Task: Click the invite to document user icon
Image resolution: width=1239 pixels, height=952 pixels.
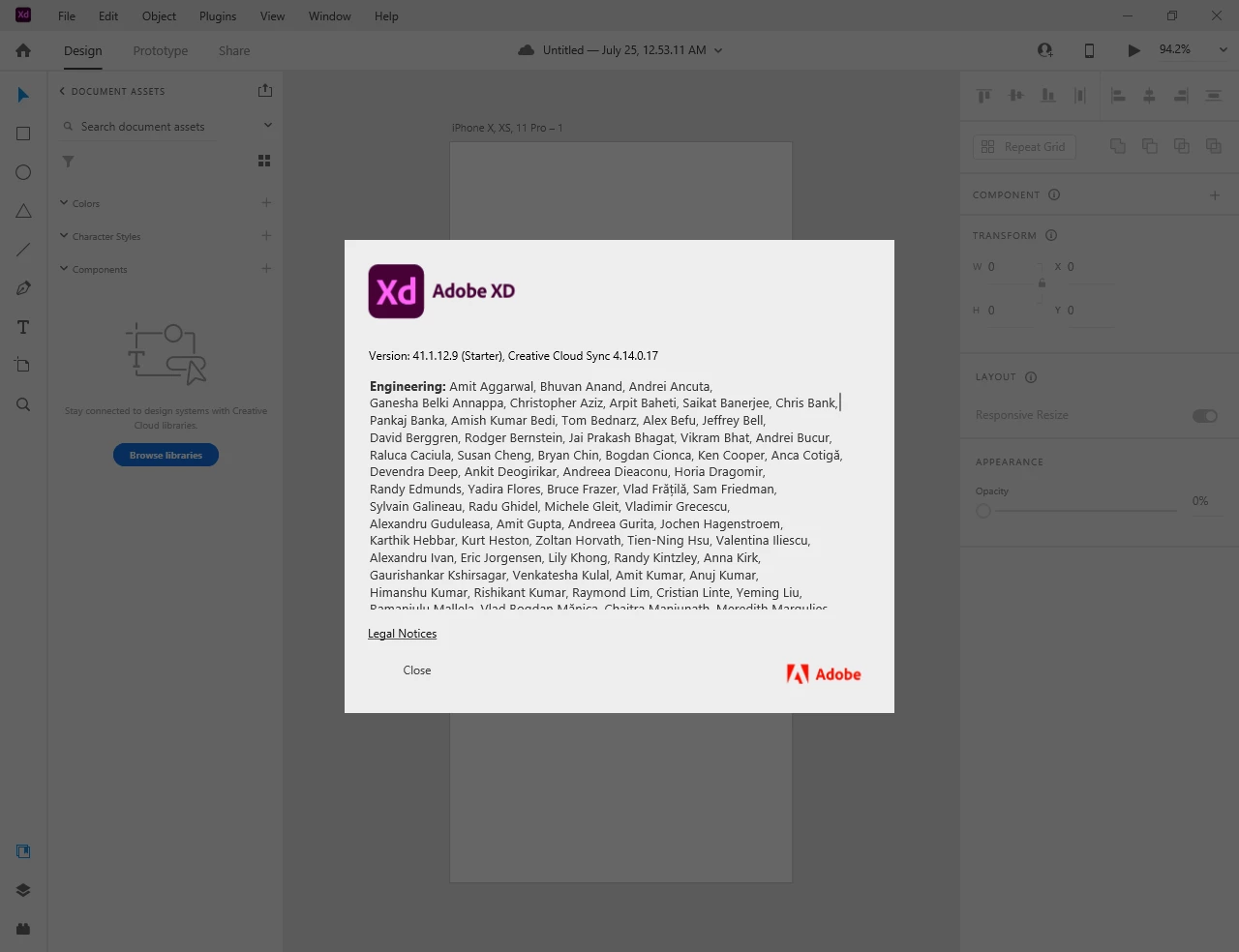Action: [x=1044, y=50]
